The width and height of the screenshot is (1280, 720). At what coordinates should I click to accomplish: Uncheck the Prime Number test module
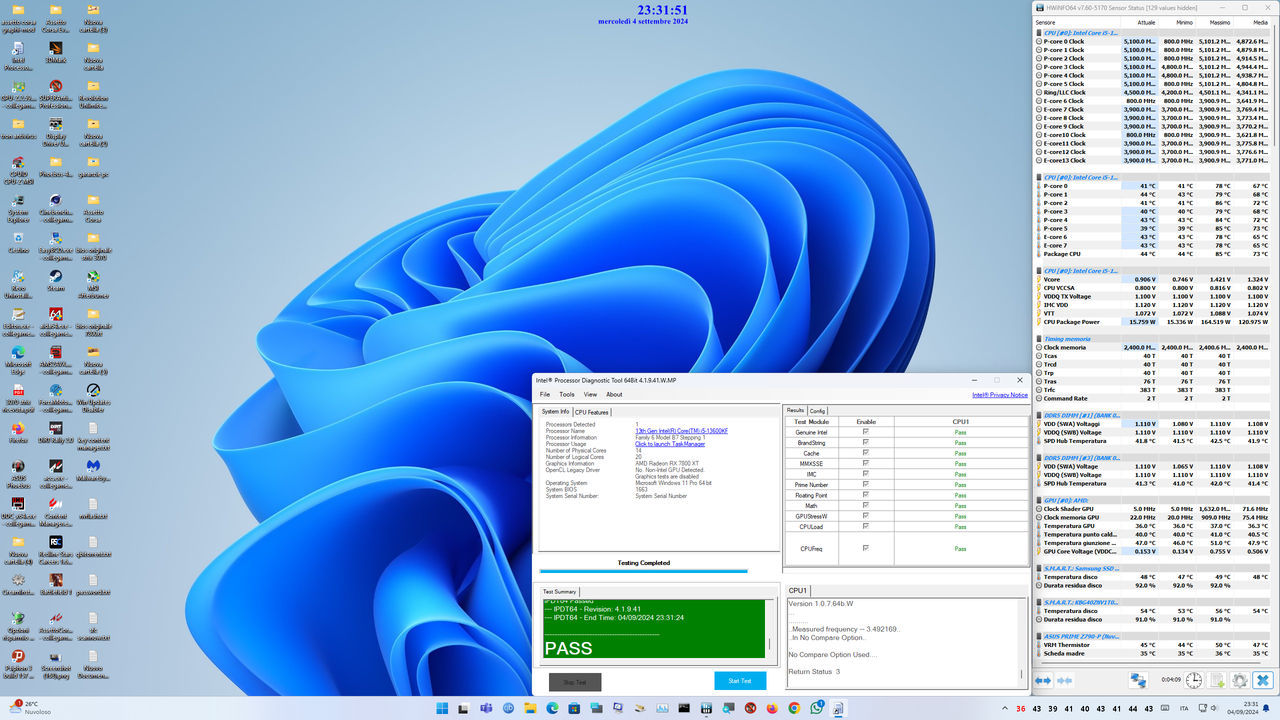[x=866, y=484]
